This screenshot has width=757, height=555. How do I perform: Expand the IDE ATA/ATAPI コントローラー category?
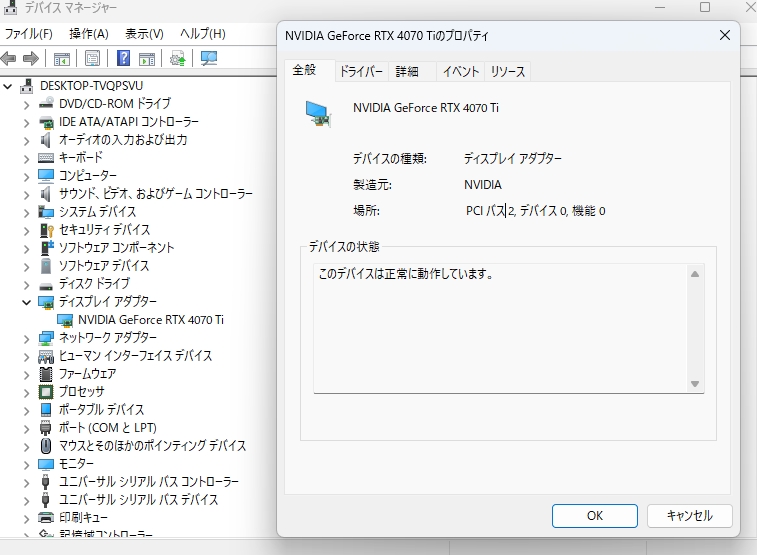tap(27, 123)
